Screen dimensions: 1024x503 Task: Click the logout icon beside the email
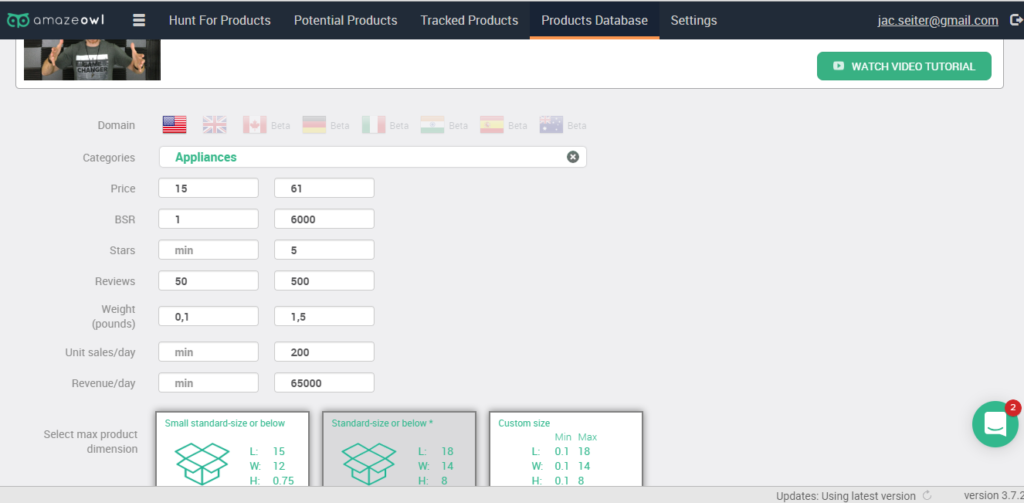click(1012, 20)
